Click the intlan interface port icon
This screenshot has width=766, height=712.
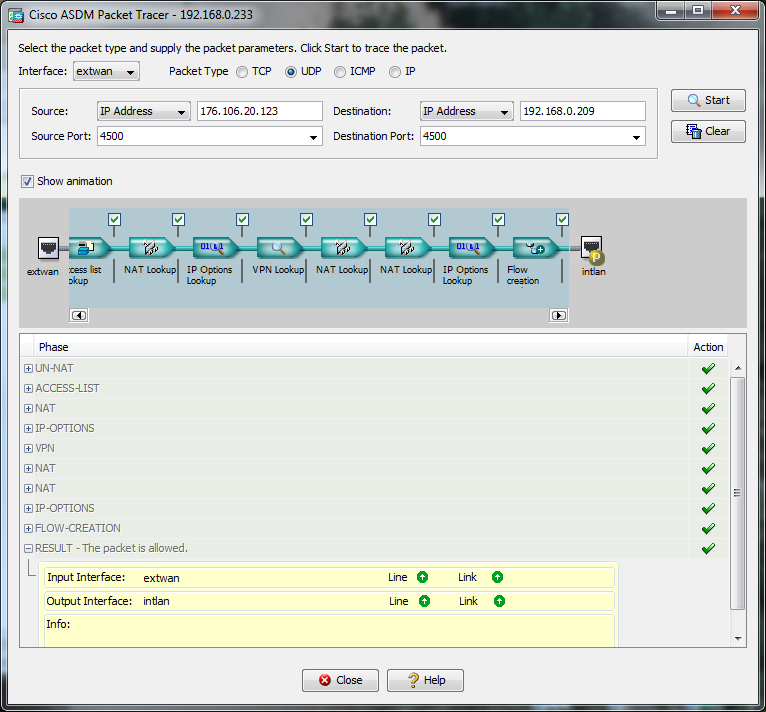pyautogui.click(x=592, y=248)
